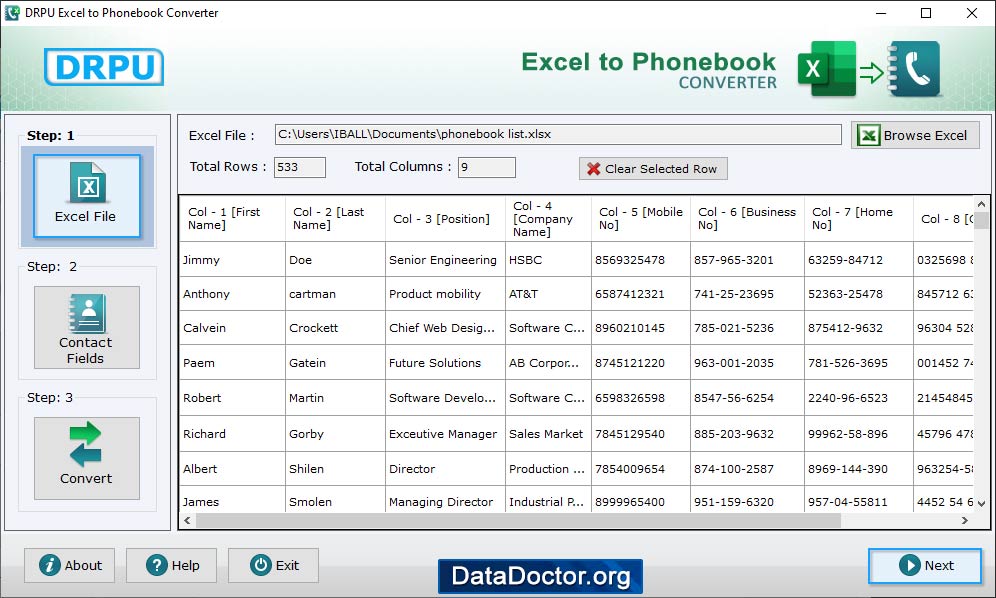Click business number 857-965-3201
This screenshot has width=996, height=598.
tap(748, 259)
